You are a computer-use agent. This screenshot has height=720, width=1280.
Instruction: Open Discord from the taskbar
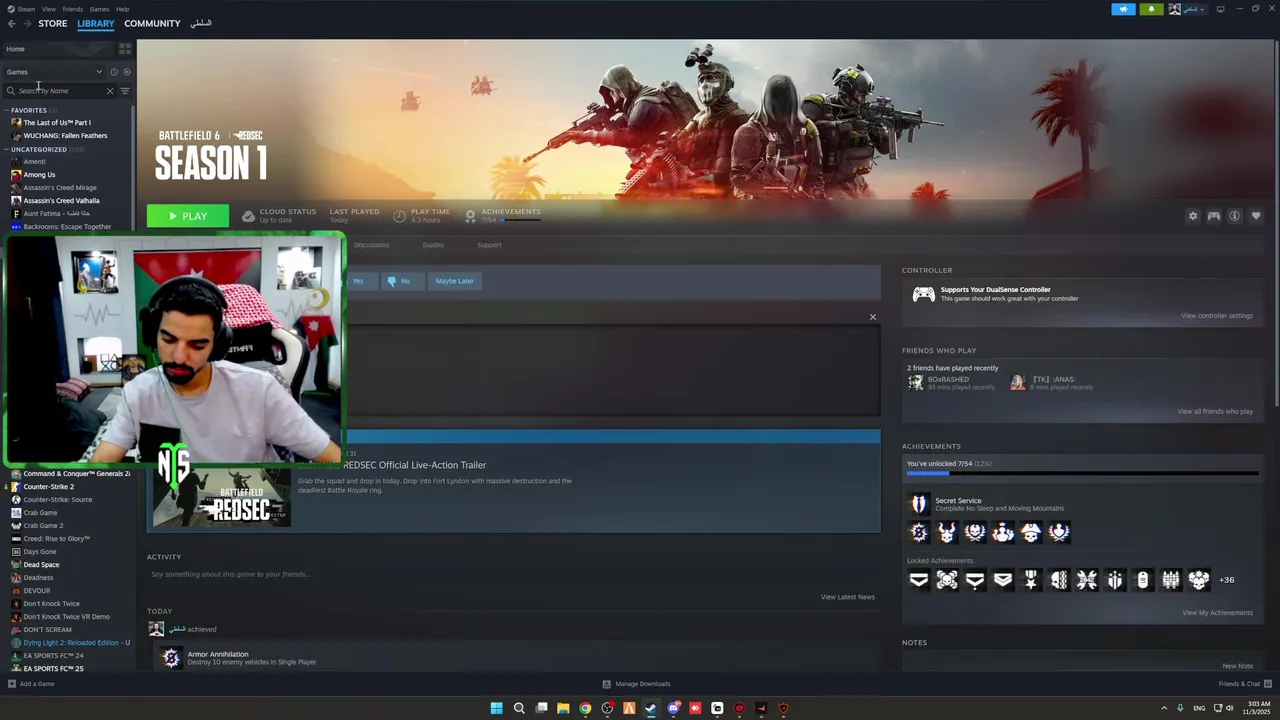point(673,708)
